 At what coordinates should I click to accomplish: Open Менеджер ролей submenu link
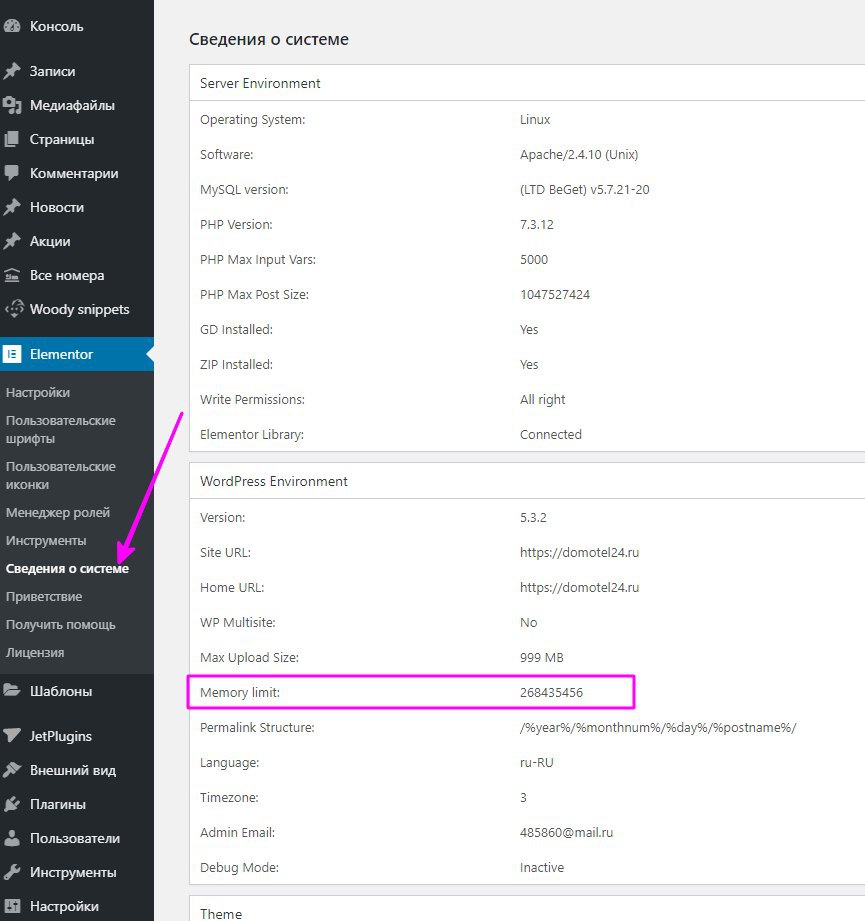58,512
